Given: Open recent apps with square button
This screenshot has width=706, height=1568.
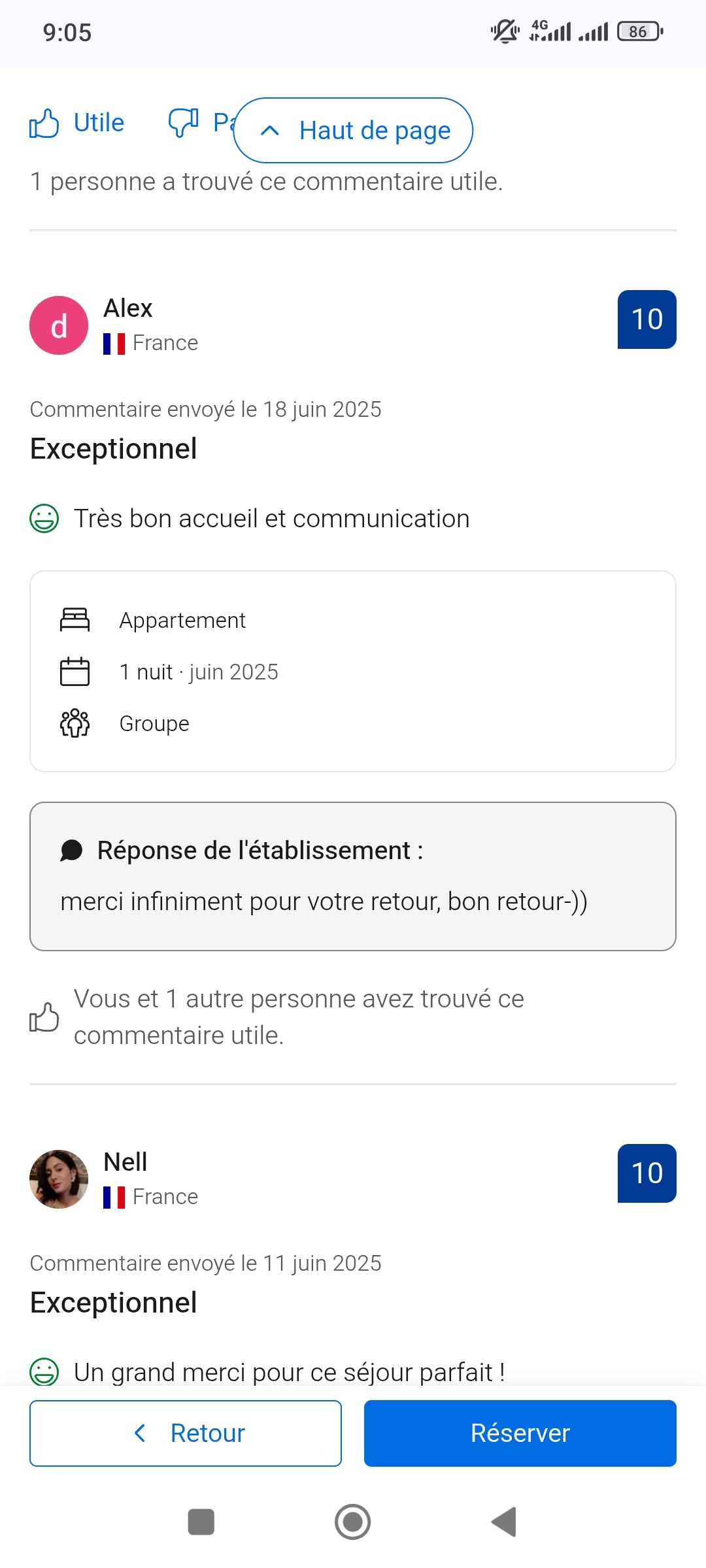Looking at the screenshot, I should 201,1522.
